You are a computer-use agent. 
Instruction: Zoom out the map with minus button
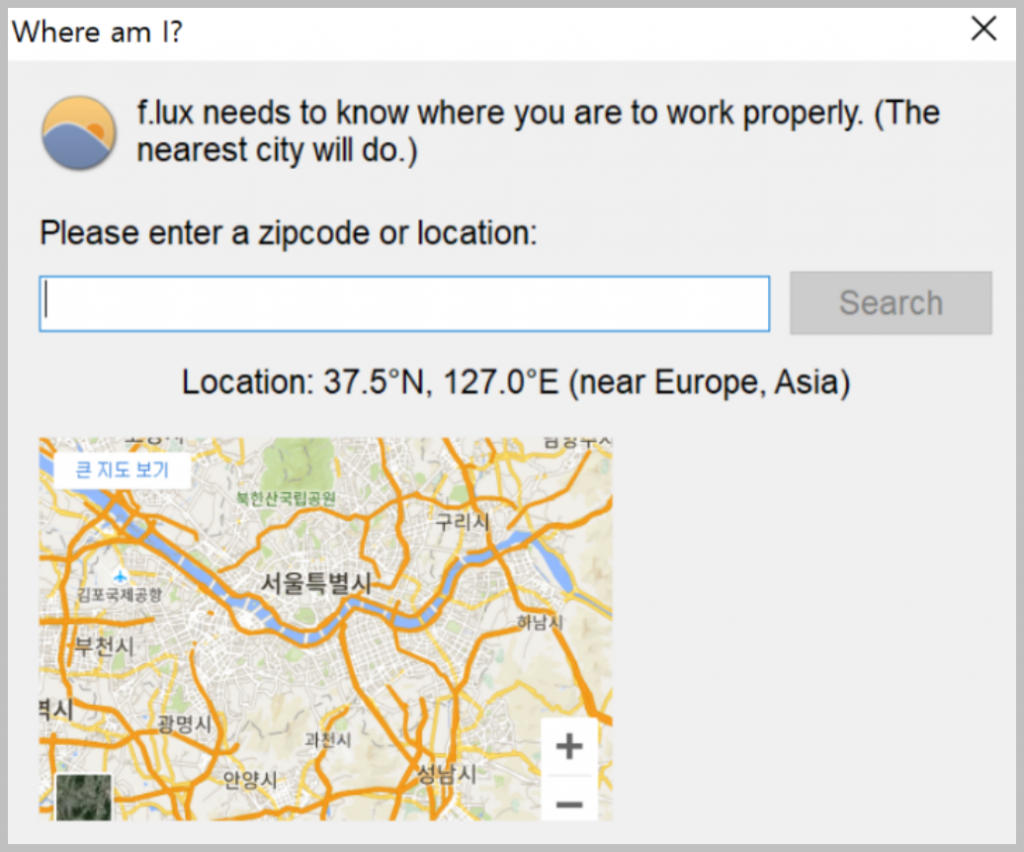pos(569,802)
